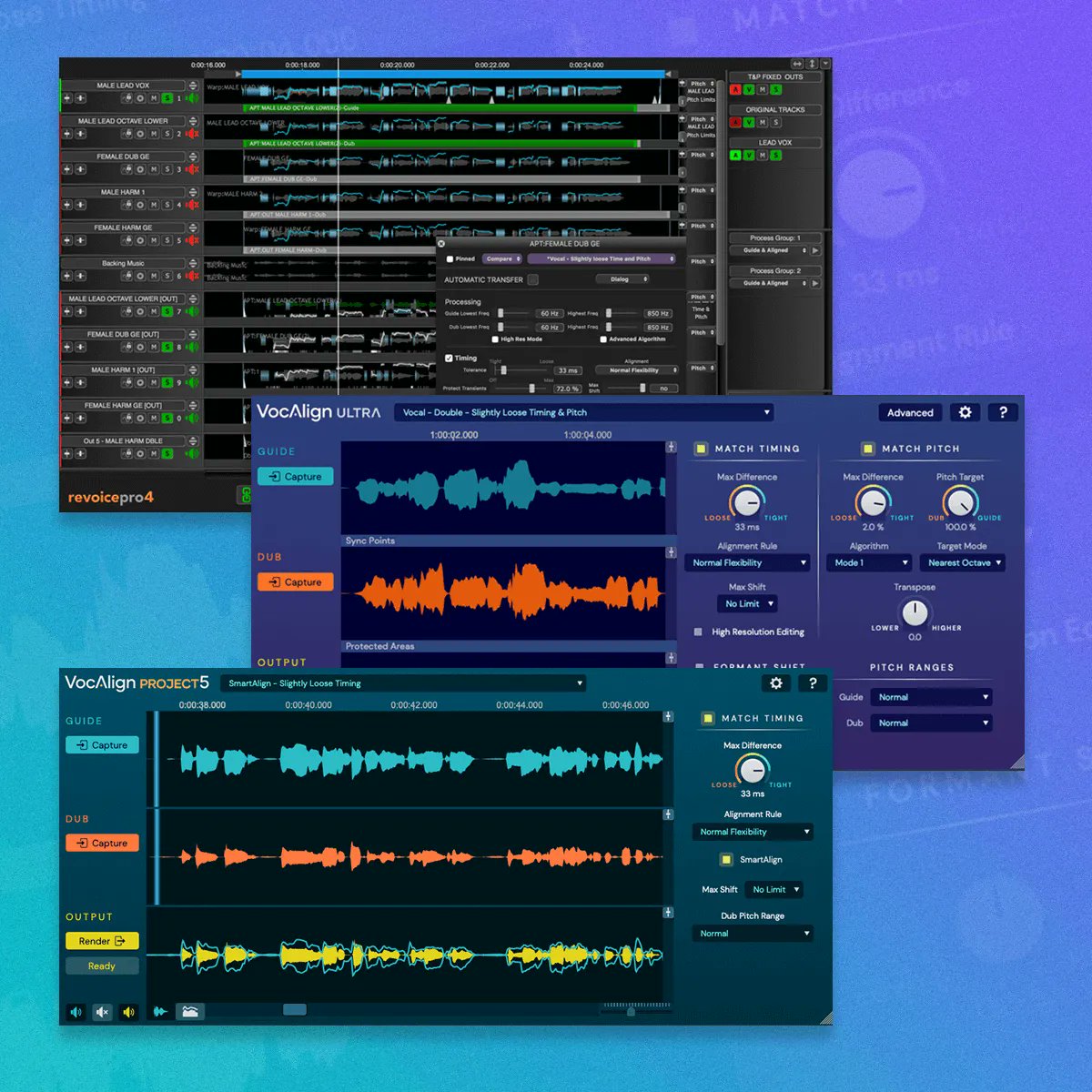Play Process Group: 1 in Revoice Pro
This screenshot has height=1092, width=1092.
point(815,250)
